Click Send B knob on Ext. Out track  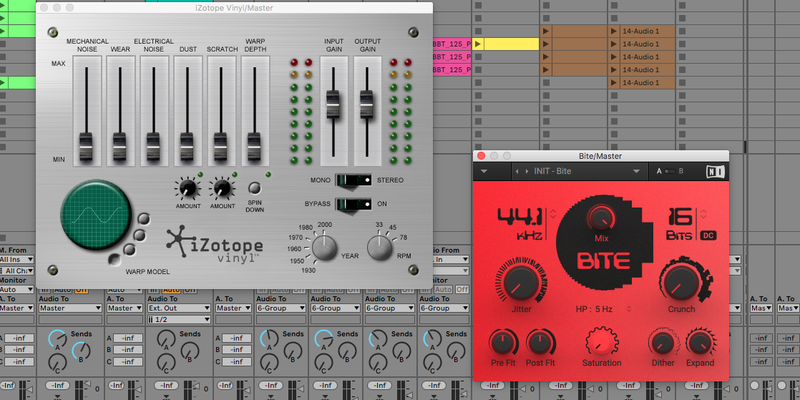pyautogui.click(x=190, y=351)
